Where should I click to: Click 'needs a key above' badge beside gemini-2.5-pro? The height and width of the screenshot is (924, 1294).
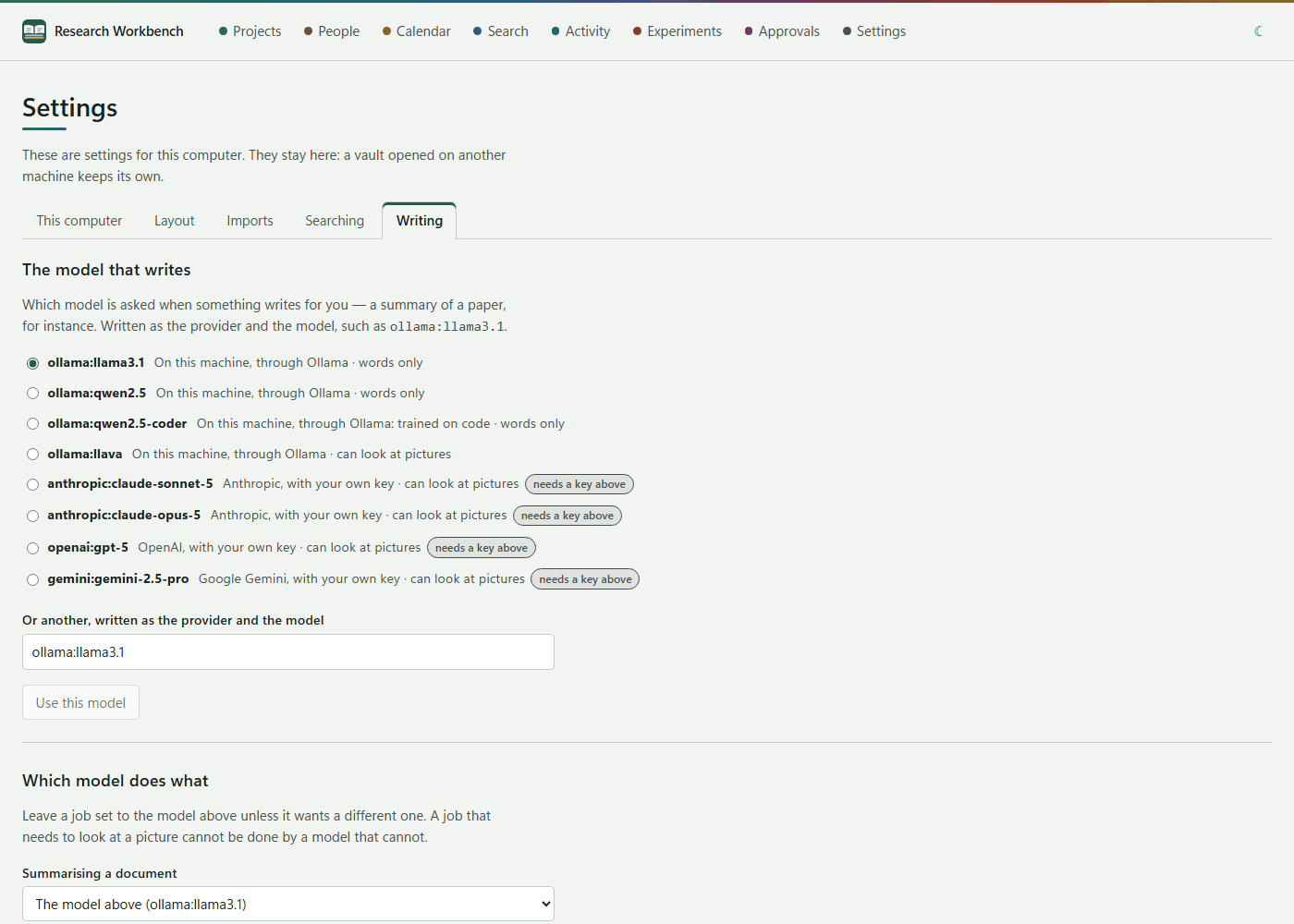pyautogui.click(x=585, y=579)
